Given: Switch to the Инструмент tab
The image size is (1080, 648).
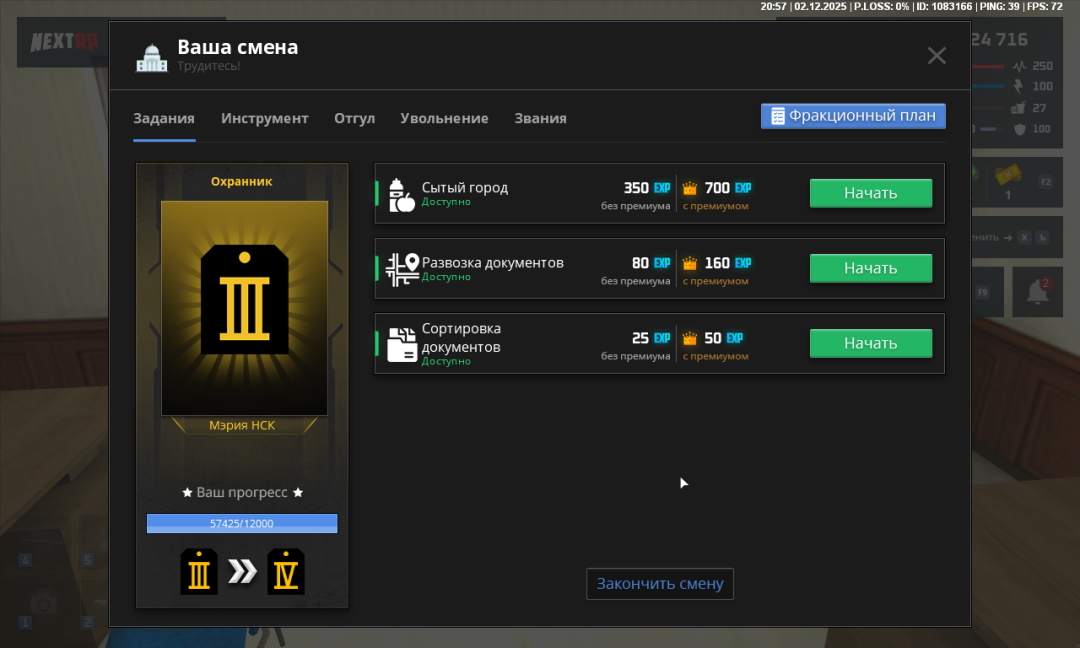Looking at the screenshot, I should (x=265, y=118).
